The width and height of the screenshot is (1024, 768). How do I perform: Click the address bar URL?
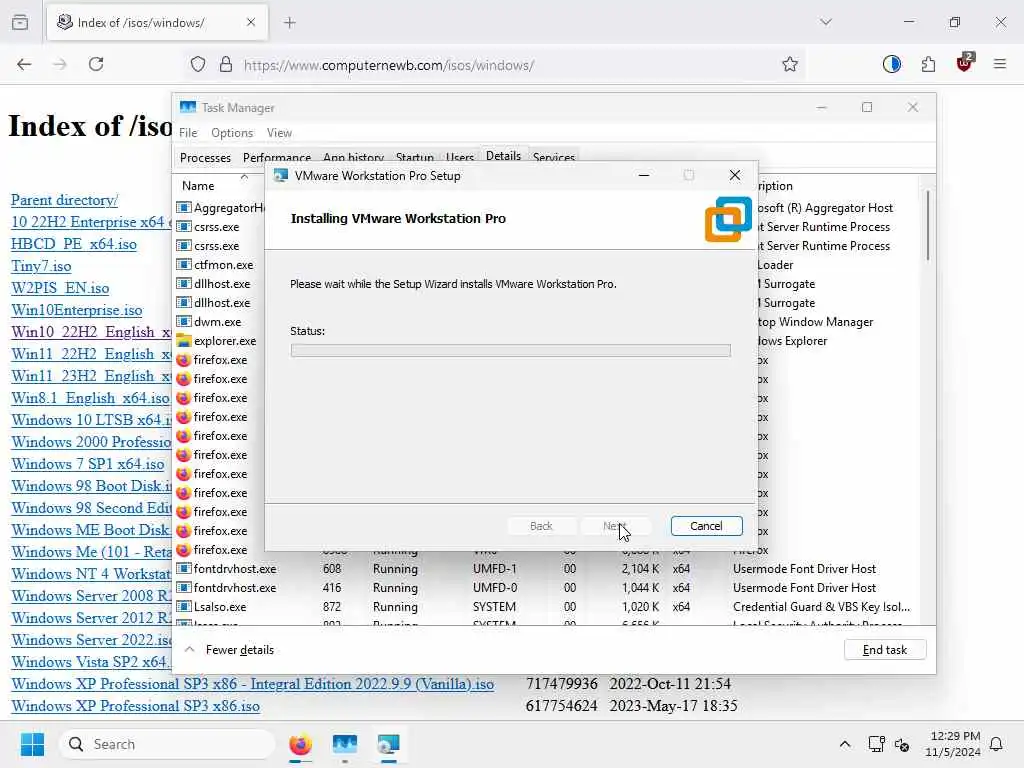[389, 65]
